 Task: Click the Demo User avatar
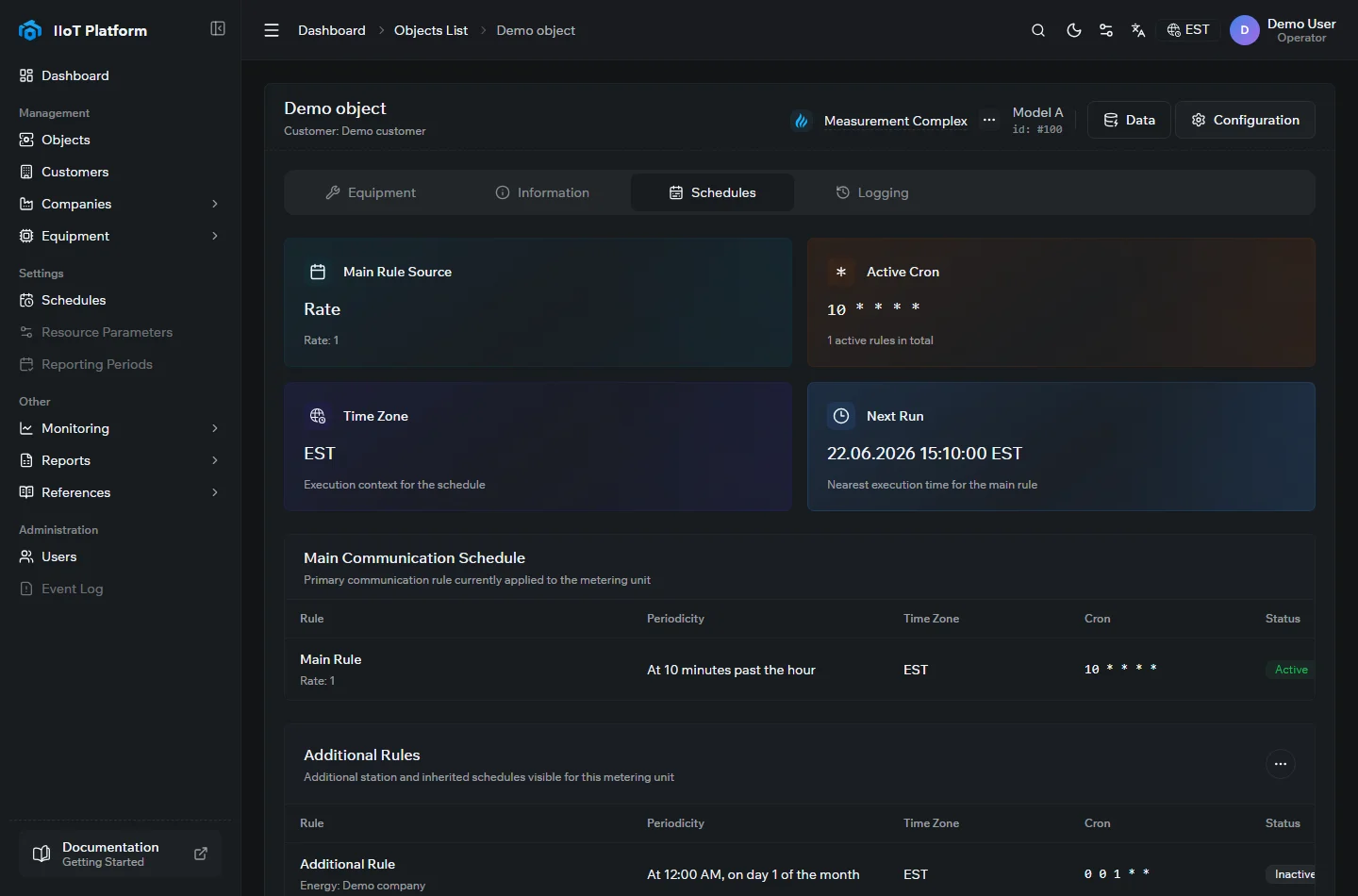1245,30
